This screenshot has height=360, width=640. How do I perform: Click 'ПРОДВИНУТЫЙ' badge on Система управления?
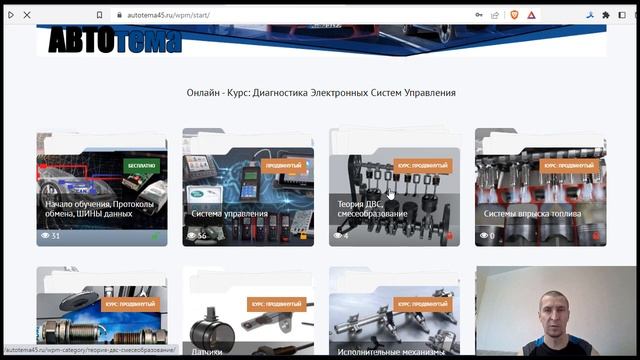(283, 166)
